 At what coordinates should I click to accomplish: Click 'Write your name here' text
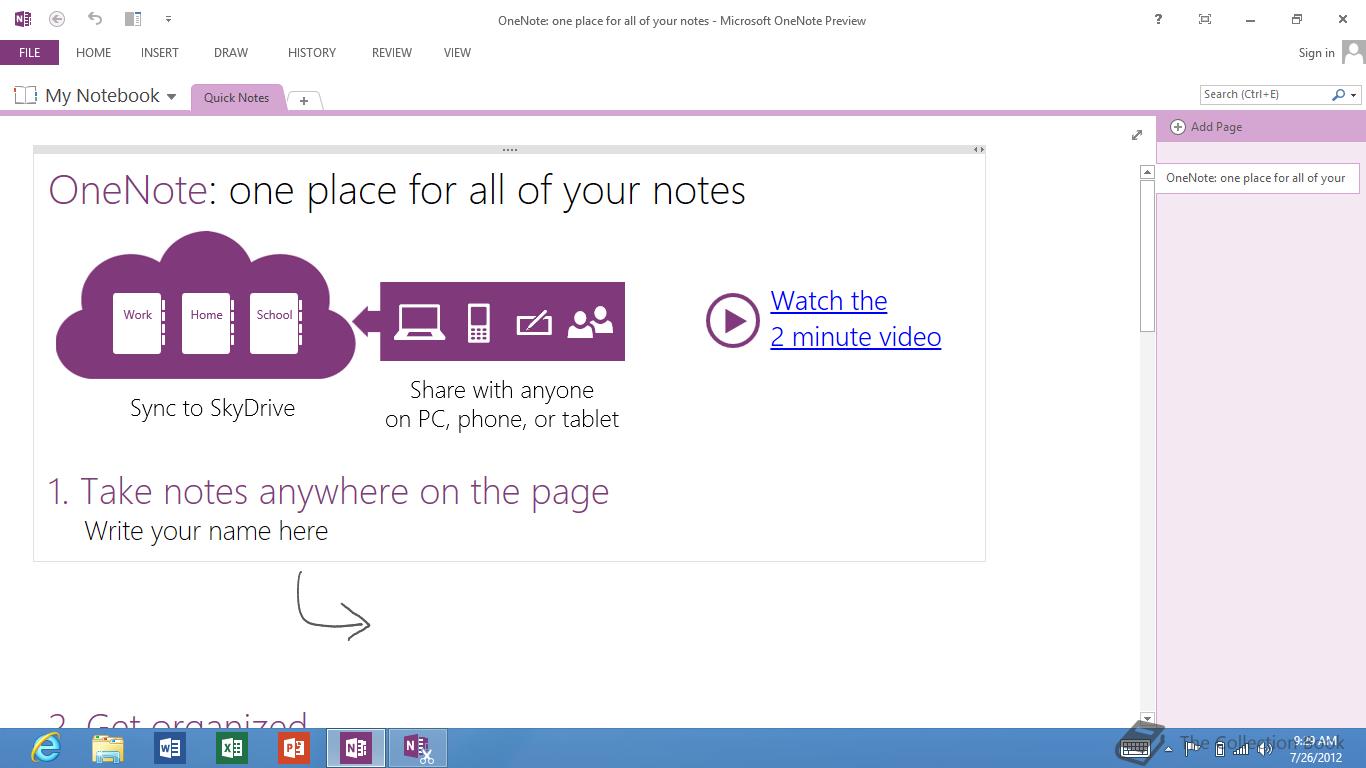tap(206, 531)
